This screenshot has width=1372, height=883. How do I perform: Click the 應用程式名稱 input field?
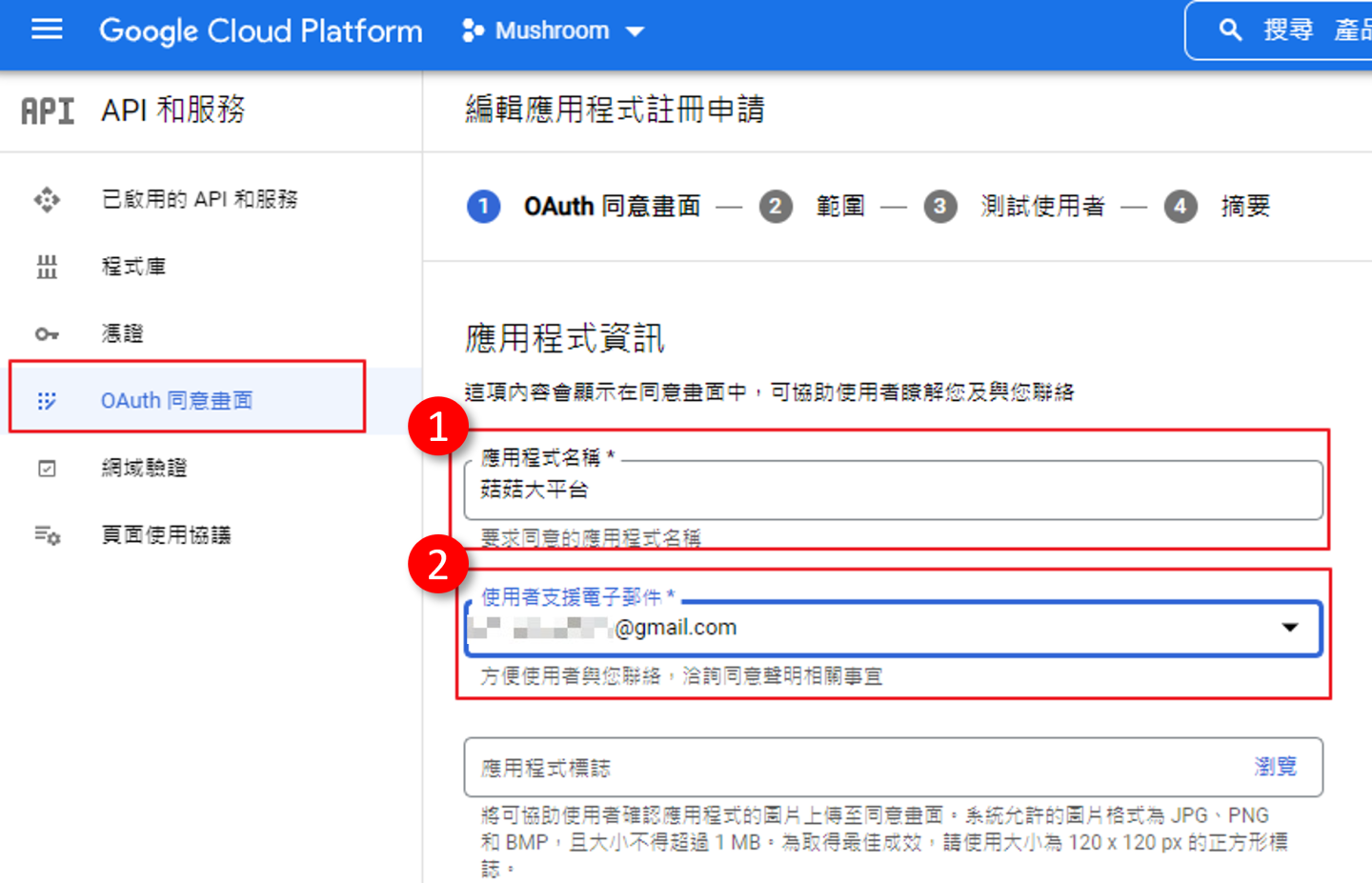tap(892, 491)
